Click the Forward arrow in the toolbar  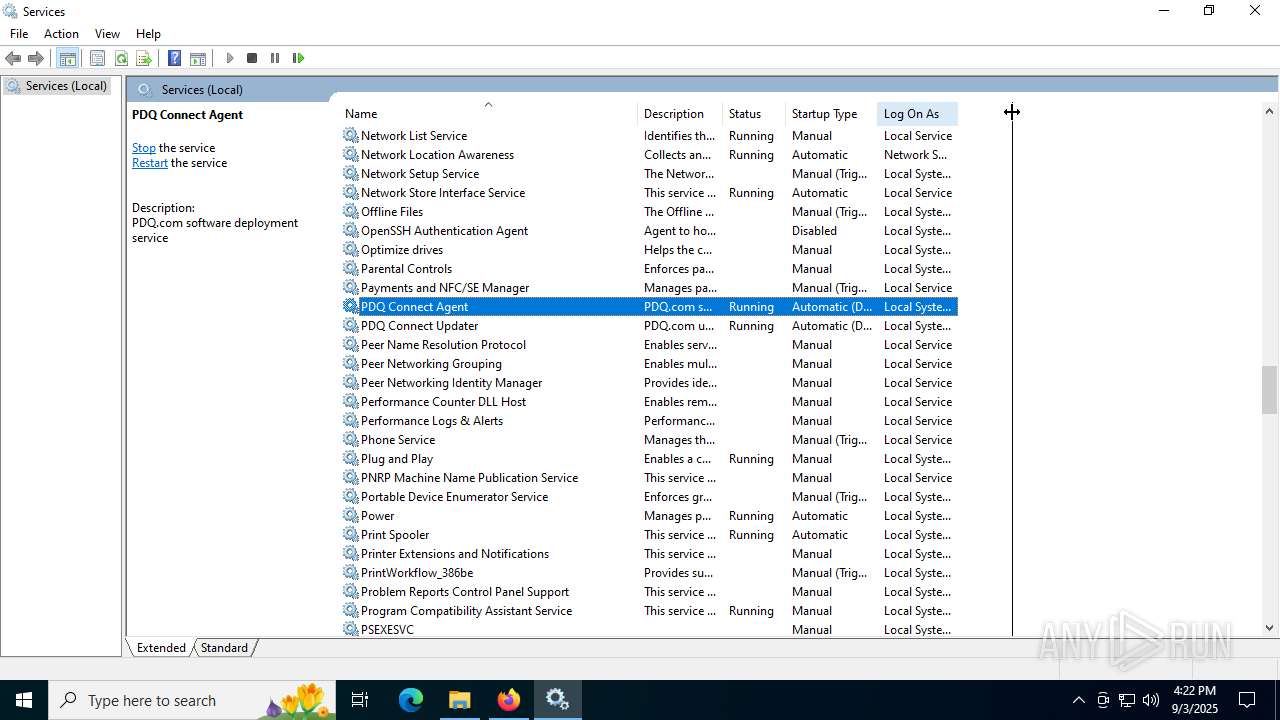[x=36, y=58]
